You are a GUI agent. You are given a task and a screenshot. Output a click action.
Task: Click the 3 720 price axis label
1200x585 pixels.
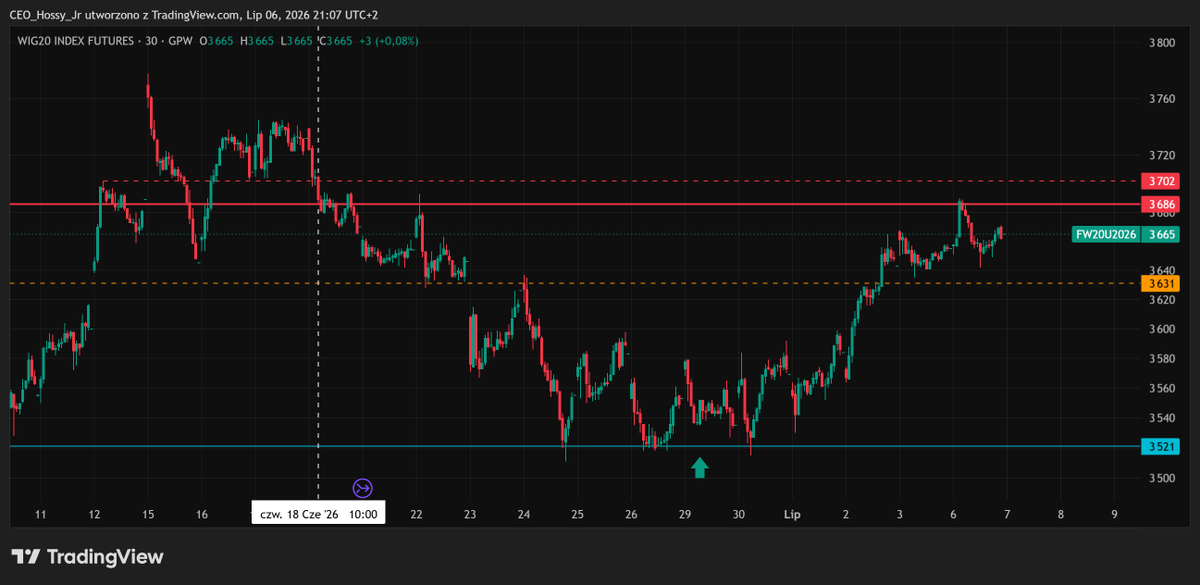1163,155
